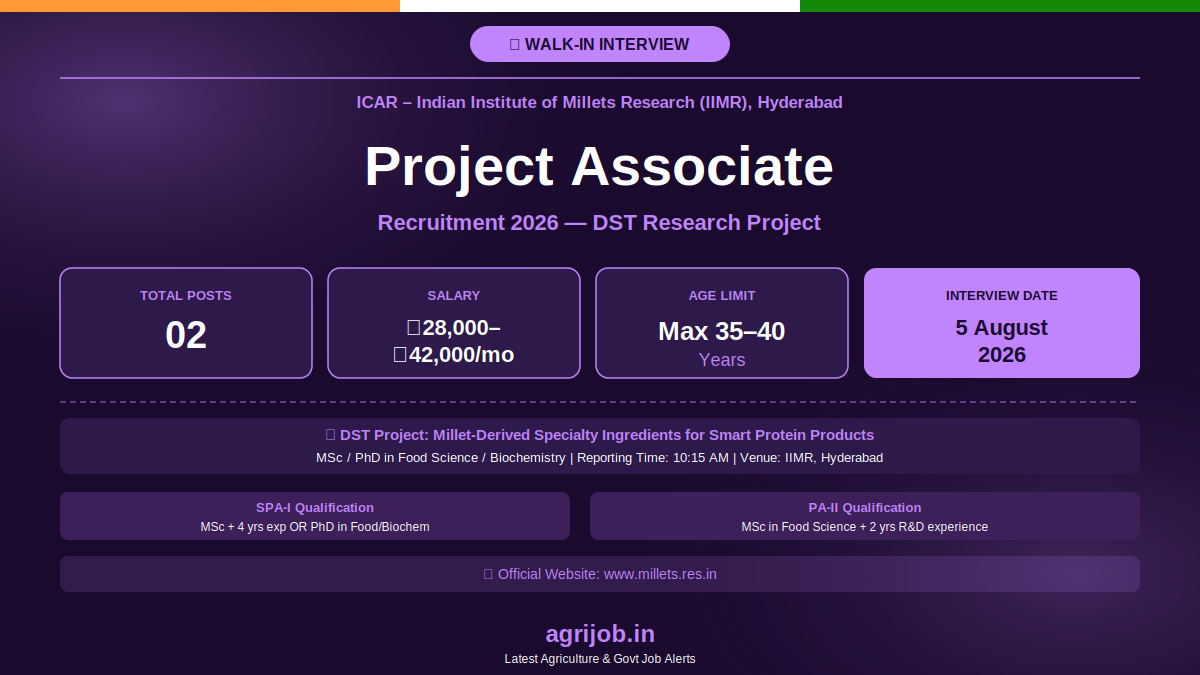The width and height of the screenshot is (1200, 675).
Task: Click the Max 35–40 value
Action: coord(722,331)
